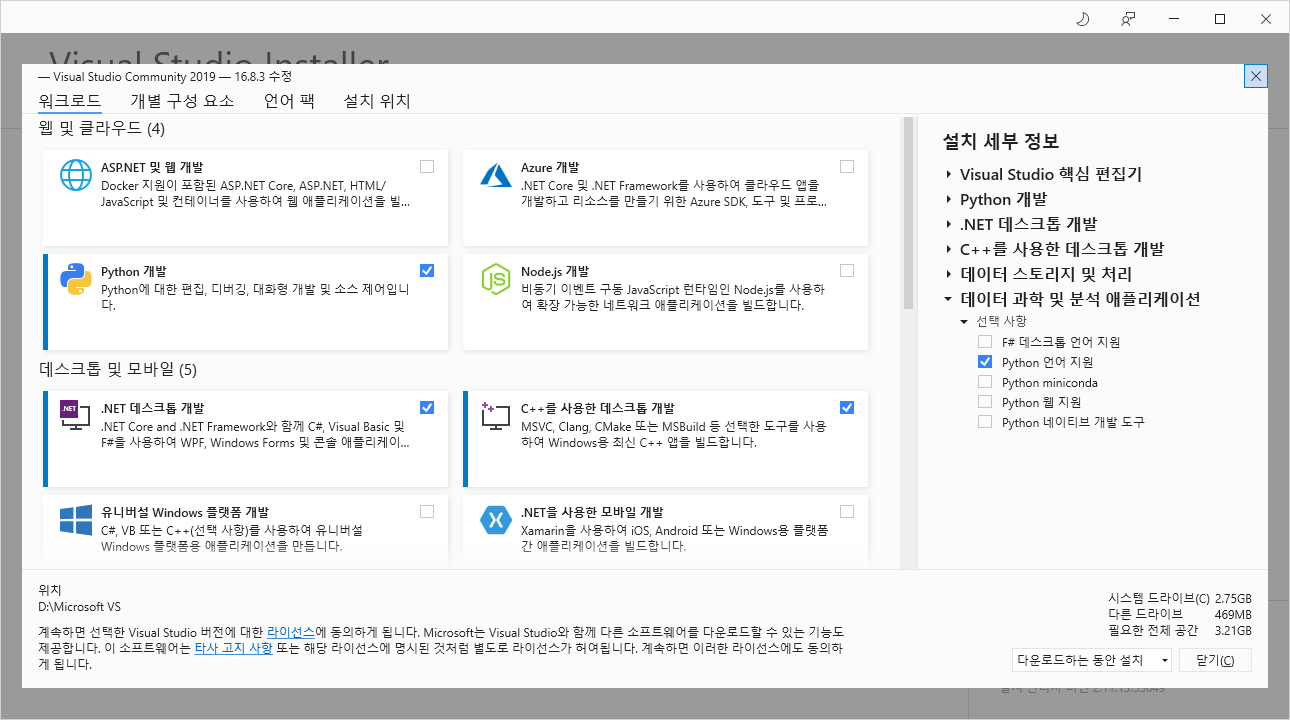
Task: Collapse 데이터 과학 및 분석 애플리케이션 node
Action: coord(948,299)
